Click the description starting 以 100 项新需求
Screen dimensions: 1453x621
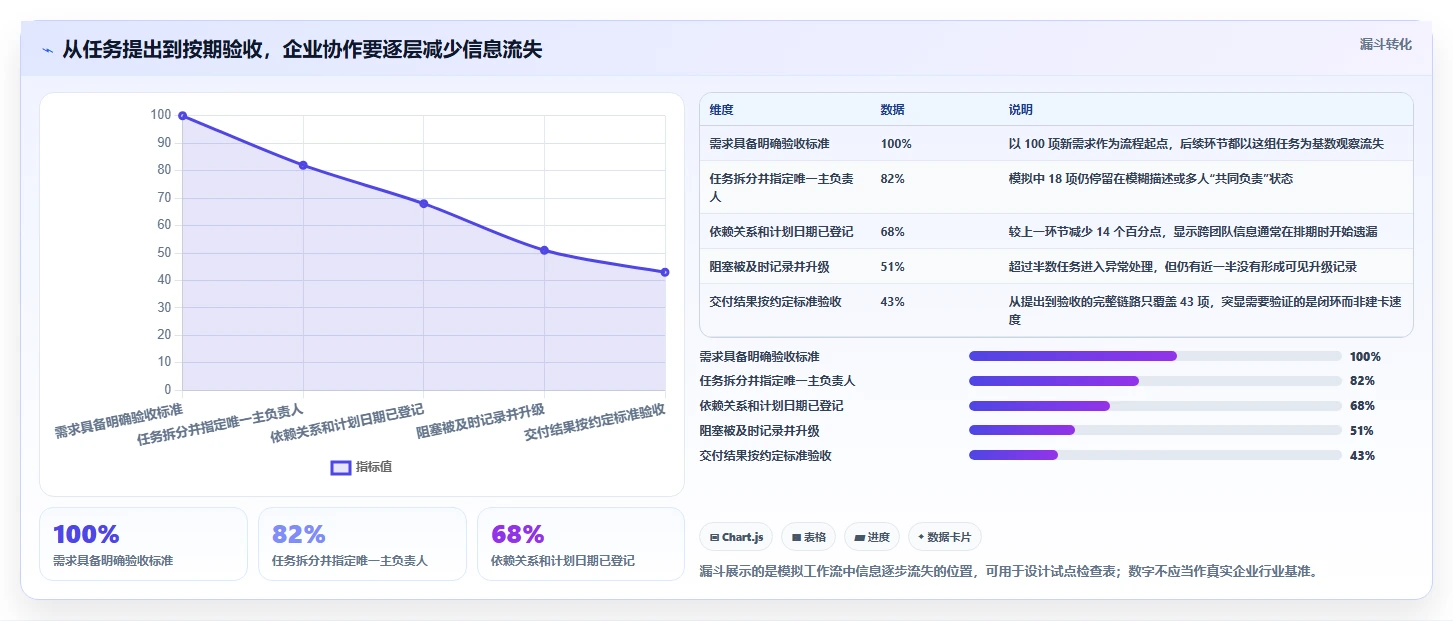tap(1196, 144)
